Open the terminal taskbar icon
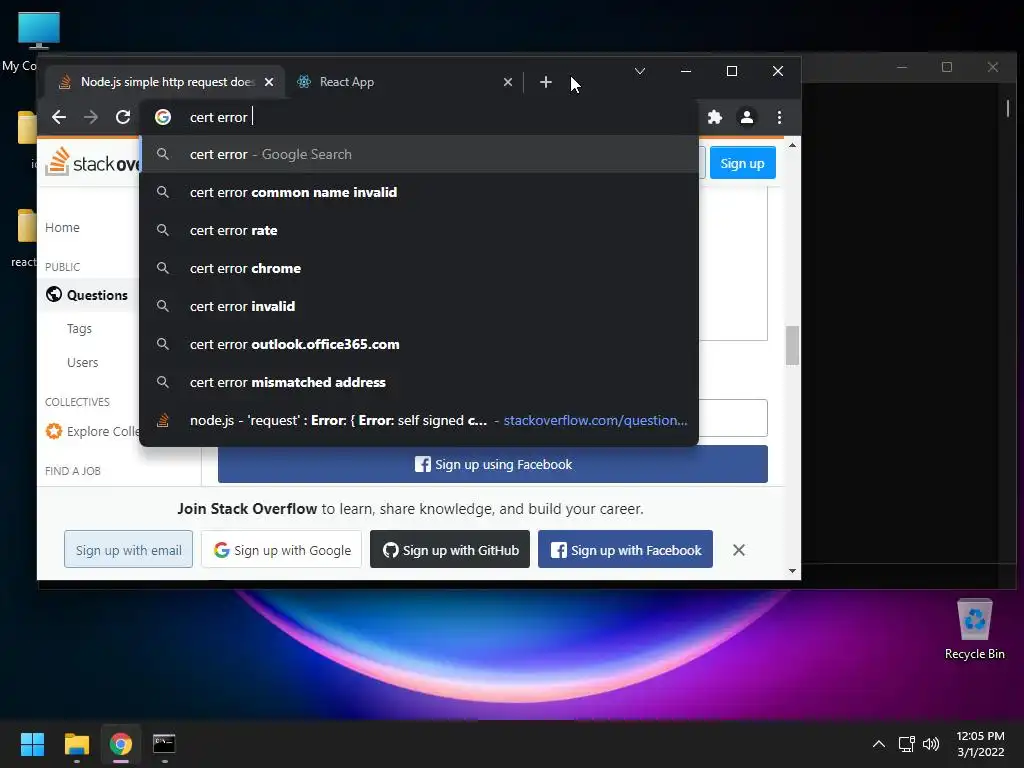 pyautogui.click(x=164, y=744)
